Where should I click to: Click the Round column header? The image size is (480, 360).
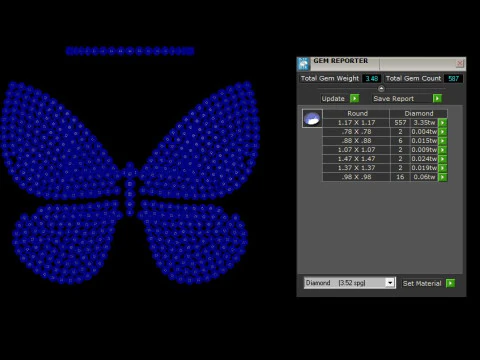coord(357,113)
